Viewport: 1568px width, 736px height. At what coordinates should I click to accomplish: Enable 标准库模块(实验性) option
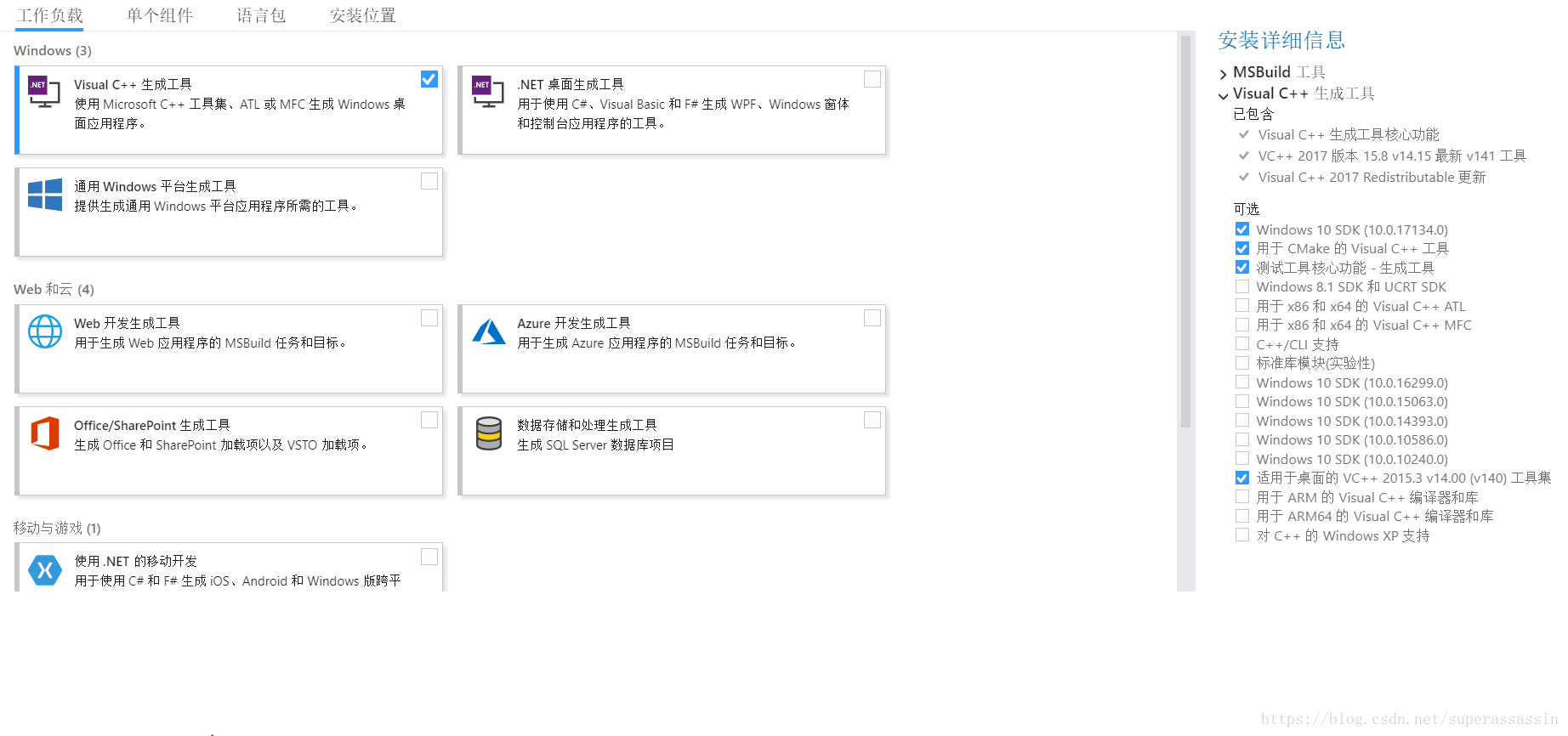coord(1242,363)
